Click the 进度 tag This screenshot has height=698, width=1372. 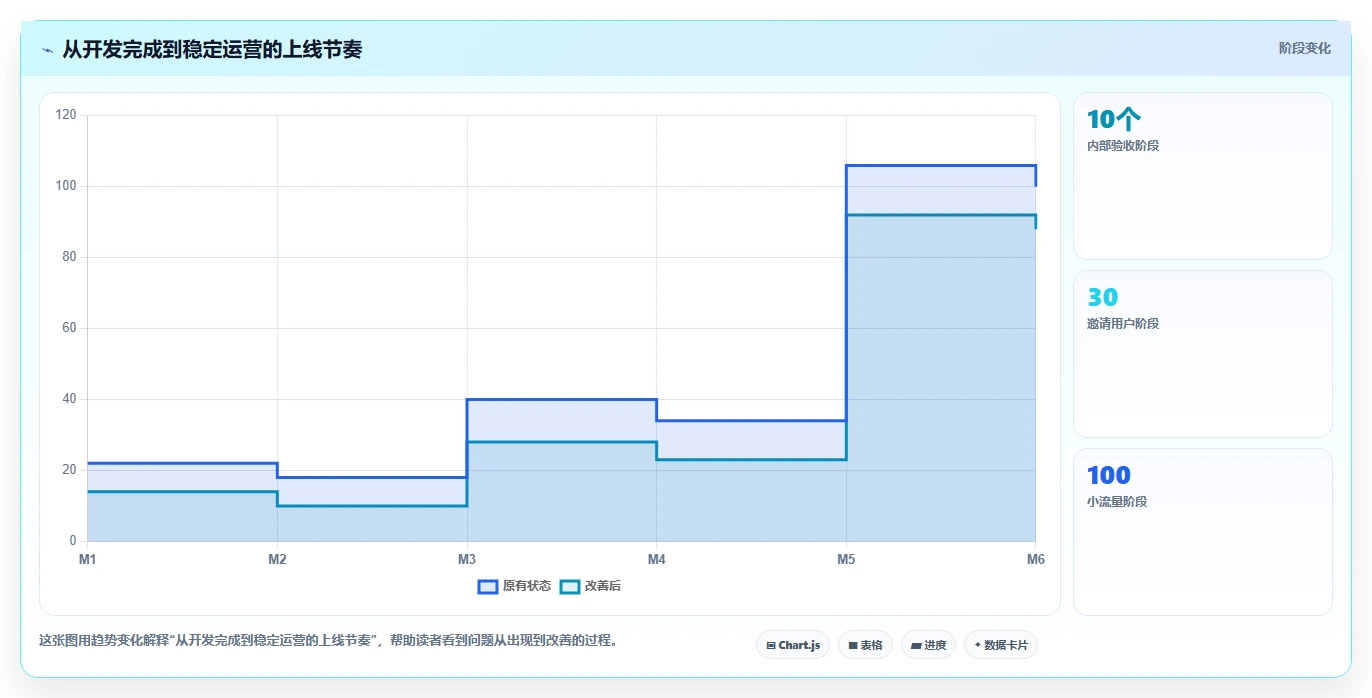[x=928, y=645]
